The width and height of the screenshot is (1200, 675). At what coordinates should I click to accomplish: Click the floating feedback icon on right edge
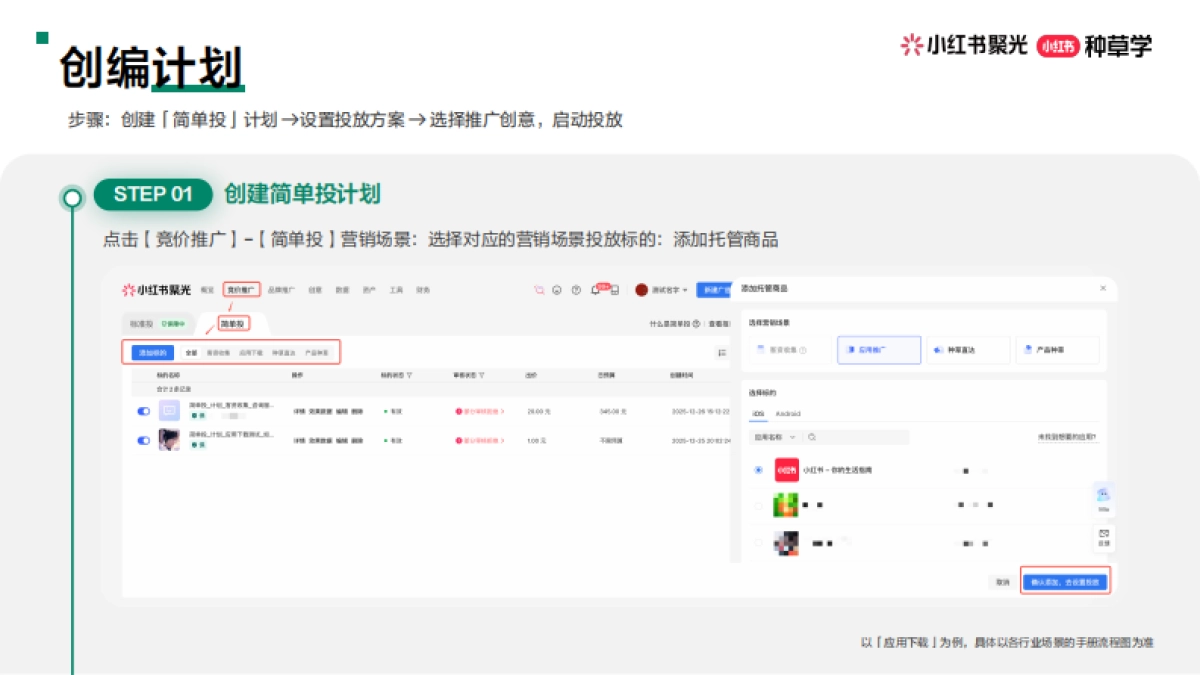1102,536
